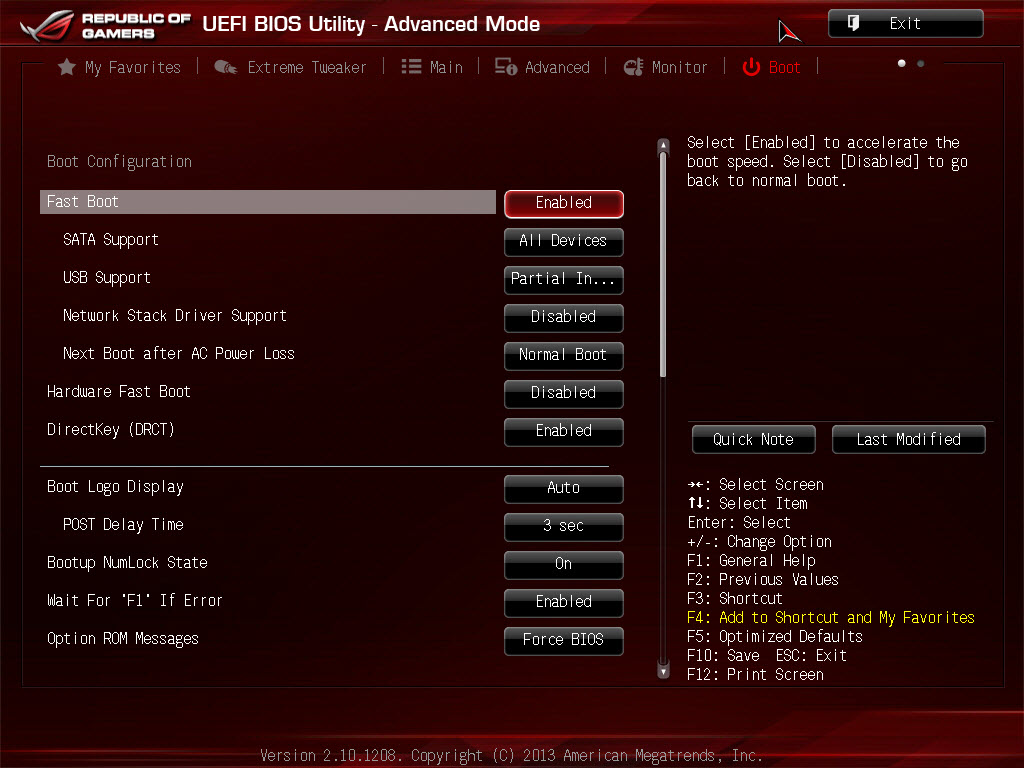Click the Monitor tab fan icon

point(633,67)
